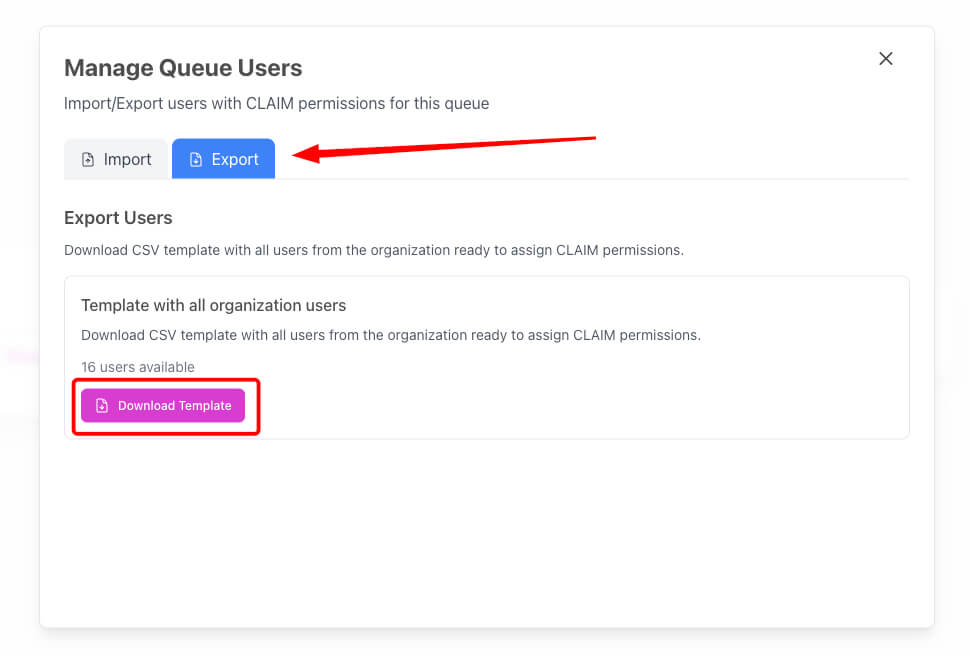Click the Template with all organization users title
This screenshot has height=656, width=971.
click(x=214, y=305)
